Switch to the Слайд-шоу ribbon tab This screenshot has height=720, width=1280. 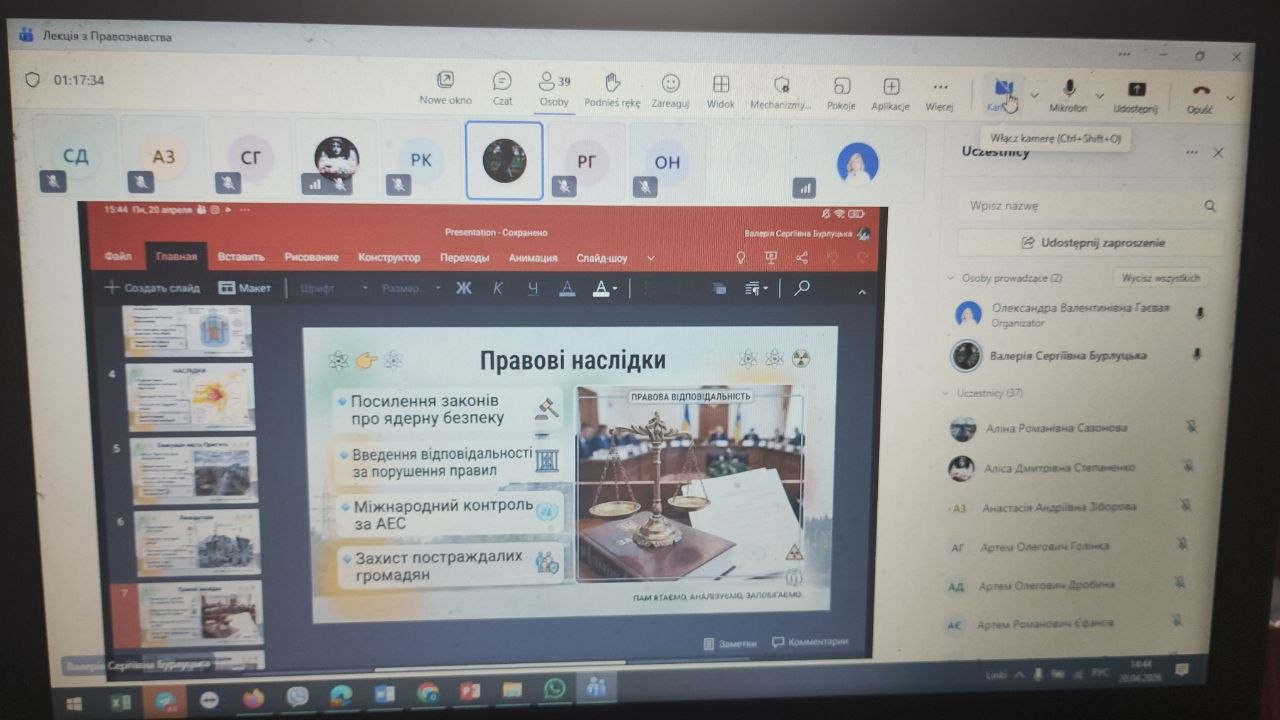601,258
